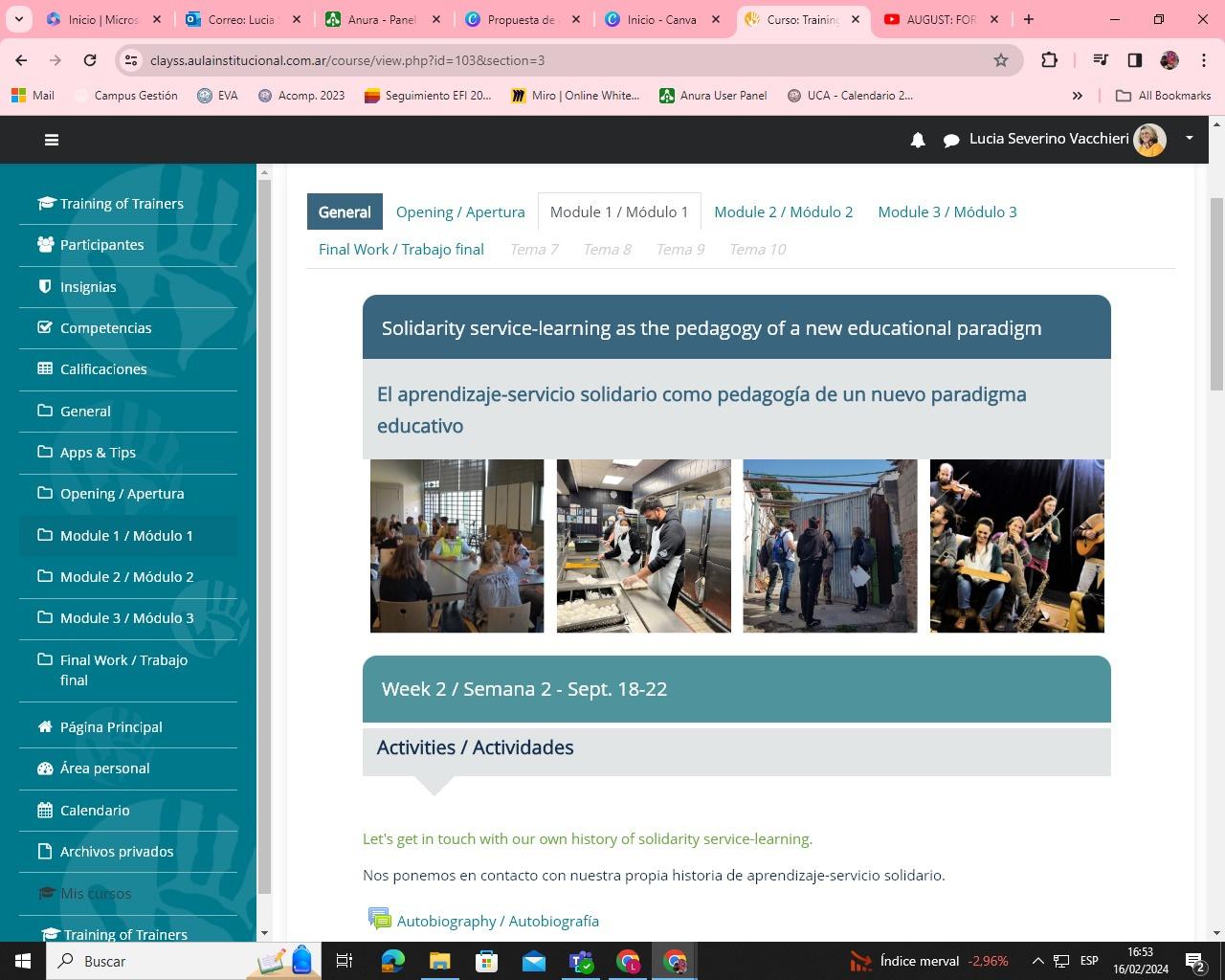This screenshot has width=1225, height=980.
Task: Open Calificaciones in the sidebar
Action: 103,368
